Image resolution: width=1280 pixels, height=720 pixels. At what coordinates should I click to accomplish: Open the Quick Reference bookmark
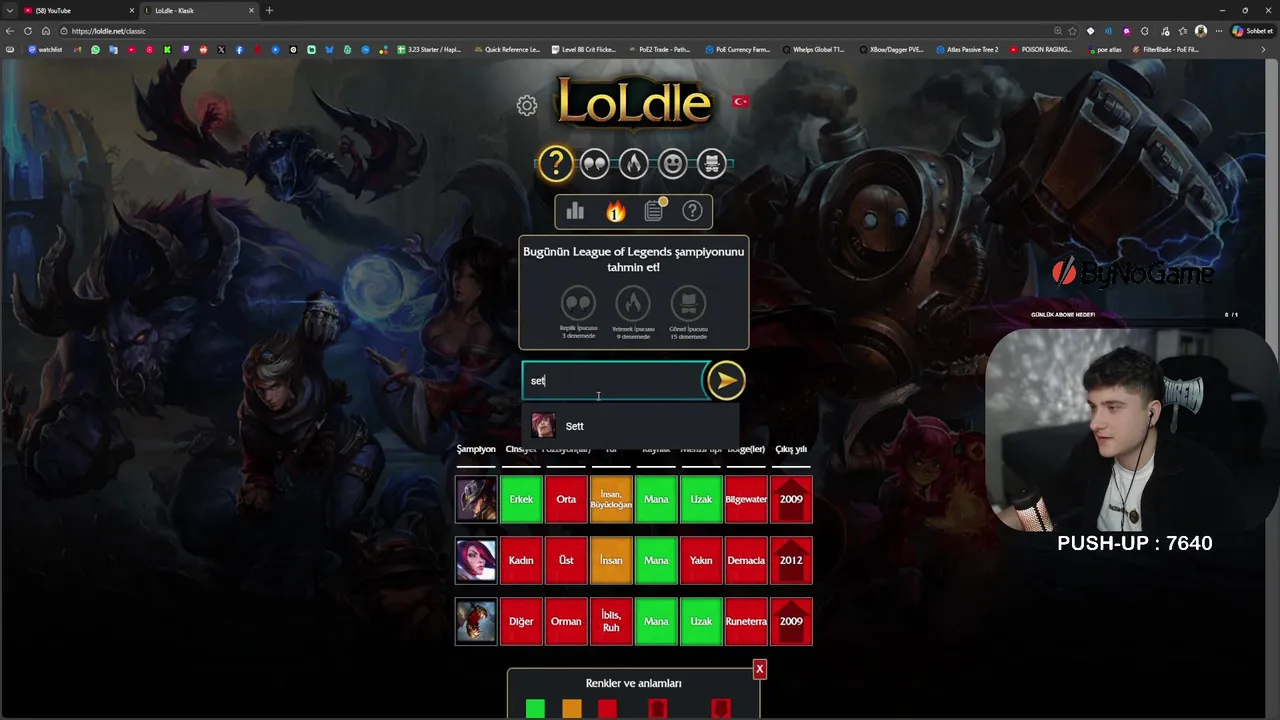coord(508,49)
